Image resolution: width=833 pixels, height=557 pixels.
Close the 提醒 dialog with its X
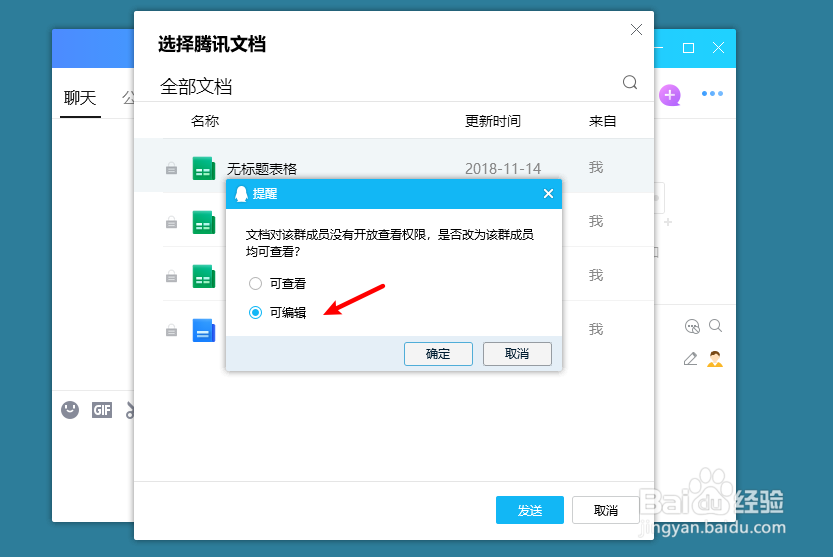click(x=548, y=193)
